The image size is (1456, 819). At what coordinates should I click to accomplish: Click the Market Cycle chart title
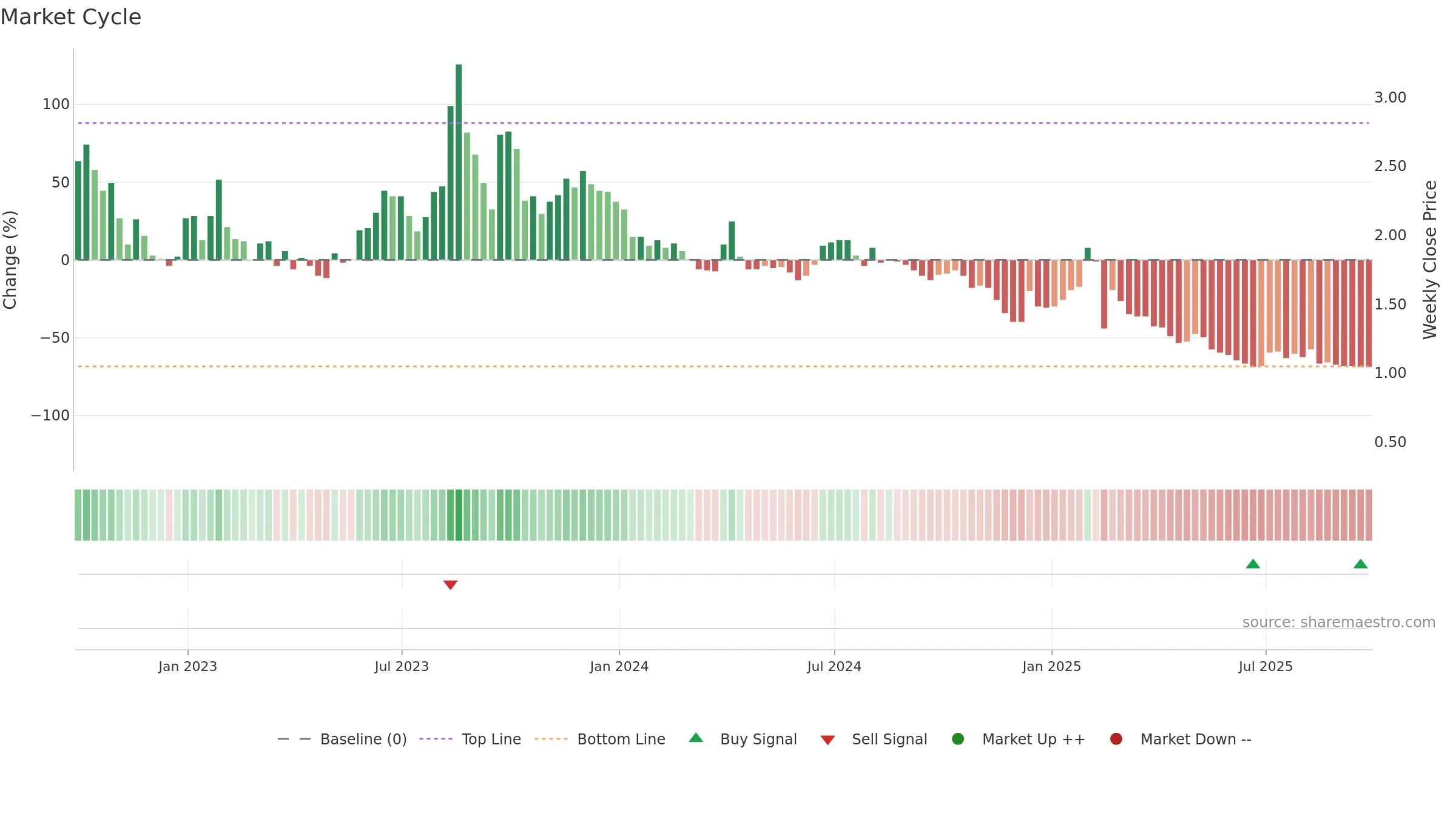click(71, 17)
